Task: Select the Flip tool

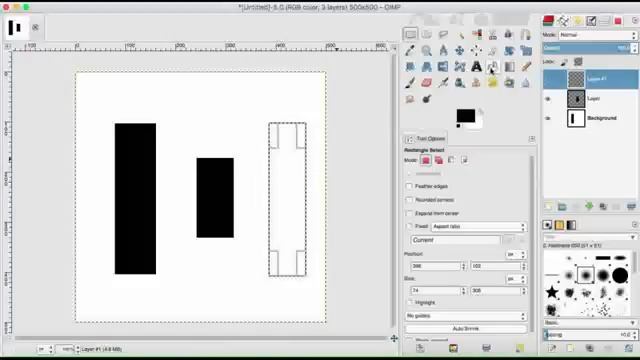Action: coord(443,67)
